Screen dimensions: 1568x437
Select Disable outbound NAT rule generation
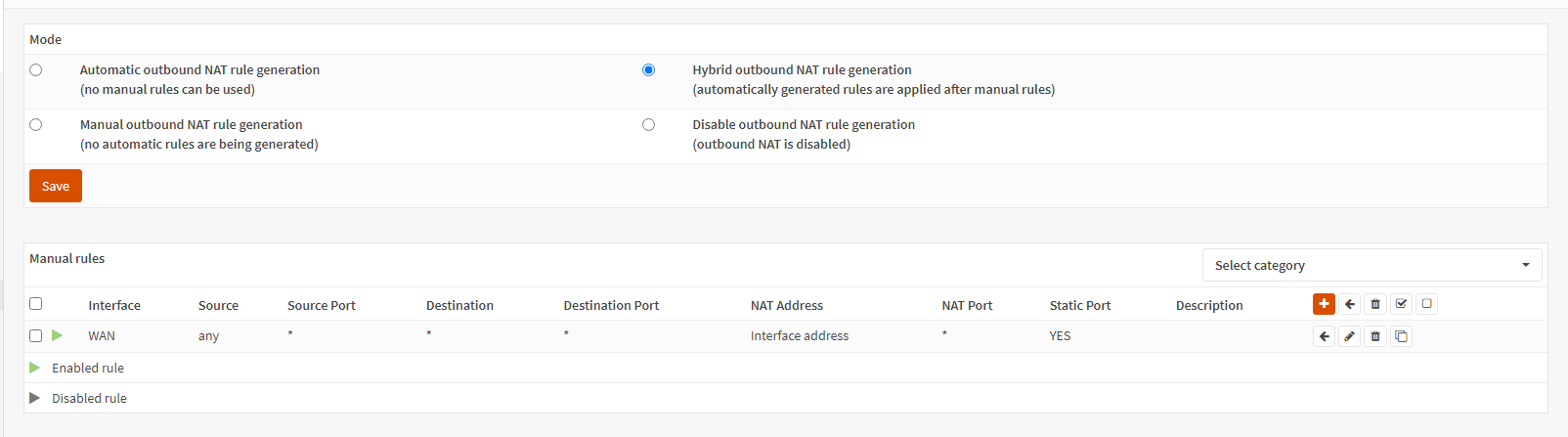648,125
